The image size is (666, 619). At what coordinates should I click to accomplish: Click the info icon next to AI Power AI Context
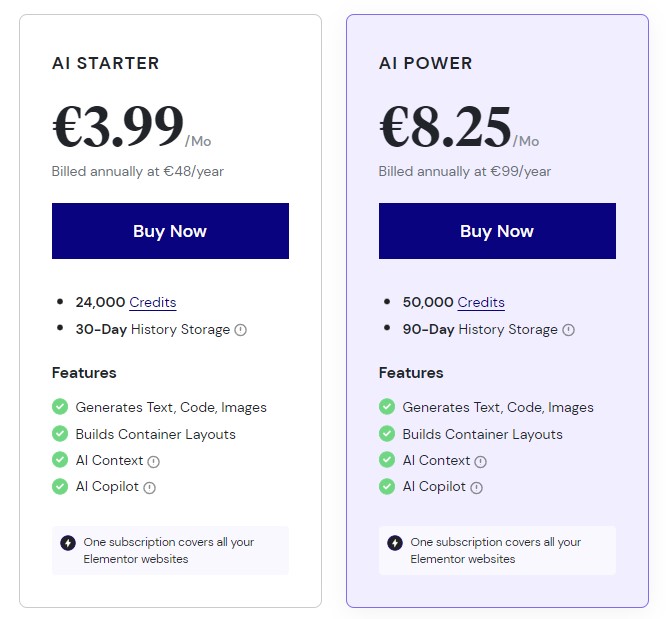click(480, 462)
